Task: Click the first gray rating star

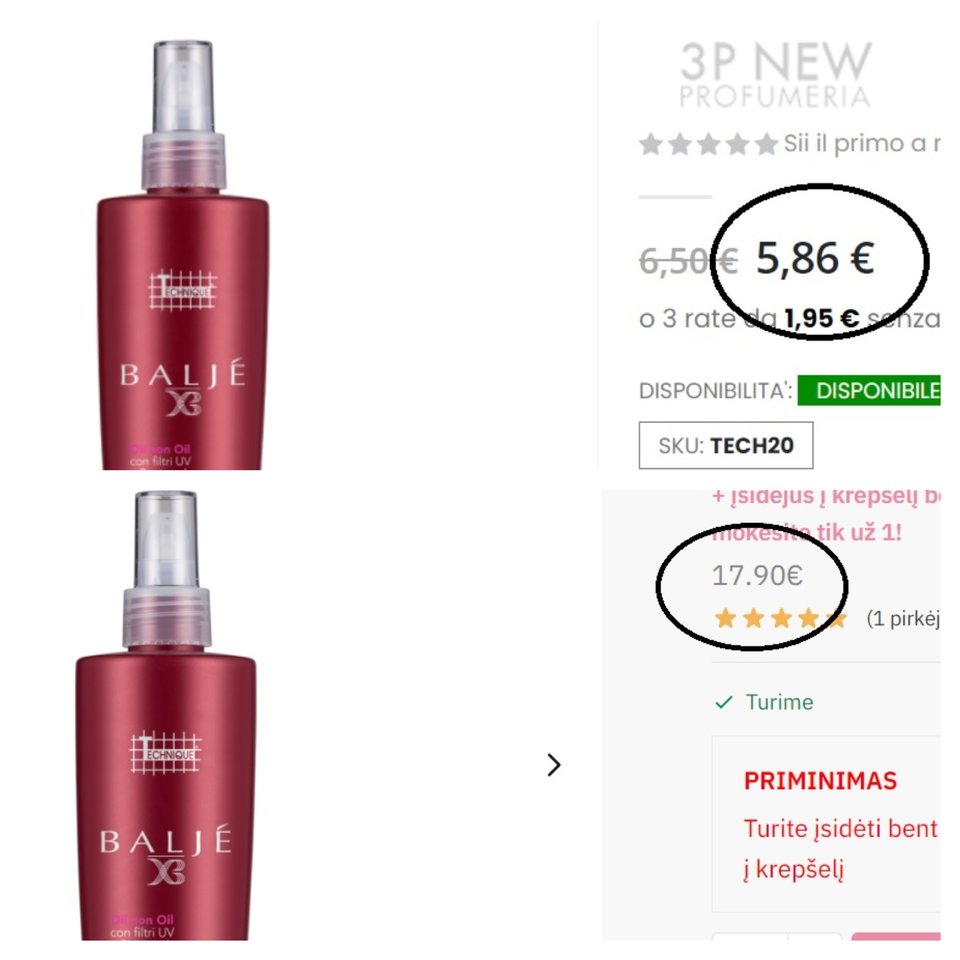Action: coord(651,144)
